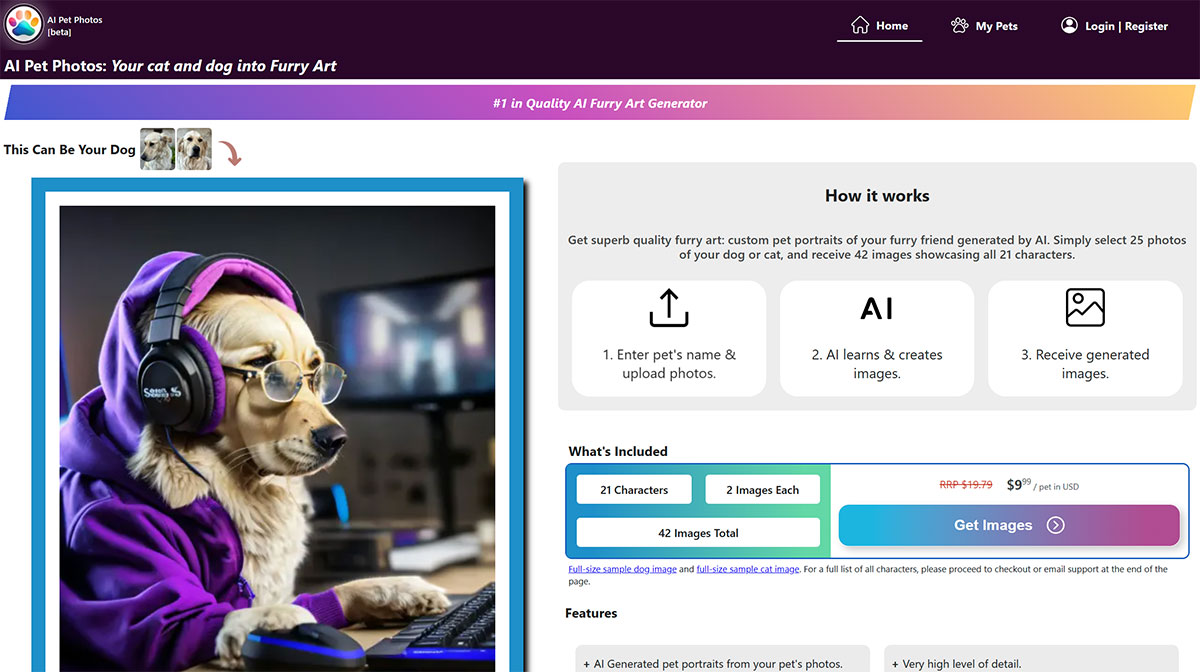
Task: Click the second dog photo thumbnail
Action: pos(194,147)
